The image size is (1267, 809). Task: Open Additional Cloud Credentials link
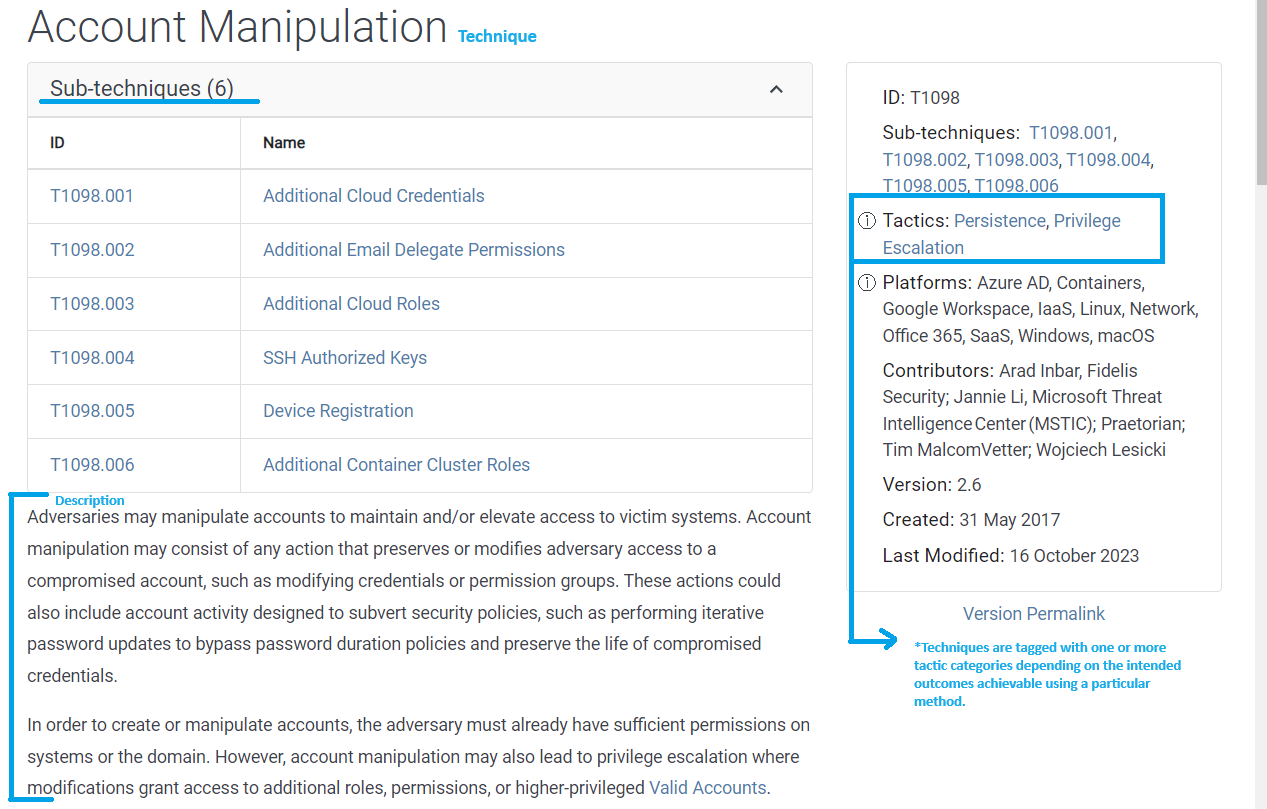click(x=374, y=196)
